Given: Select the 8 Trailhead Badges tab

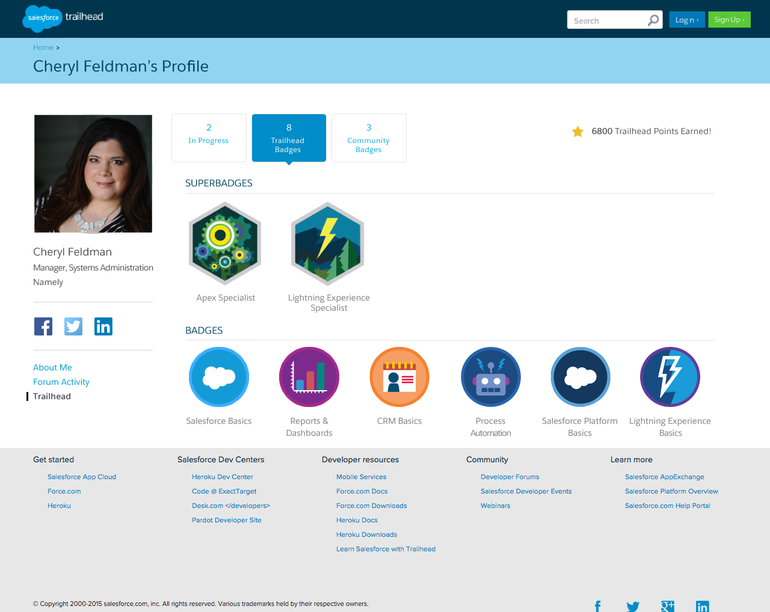Looking at the screenshot, I should pos(289,138).
